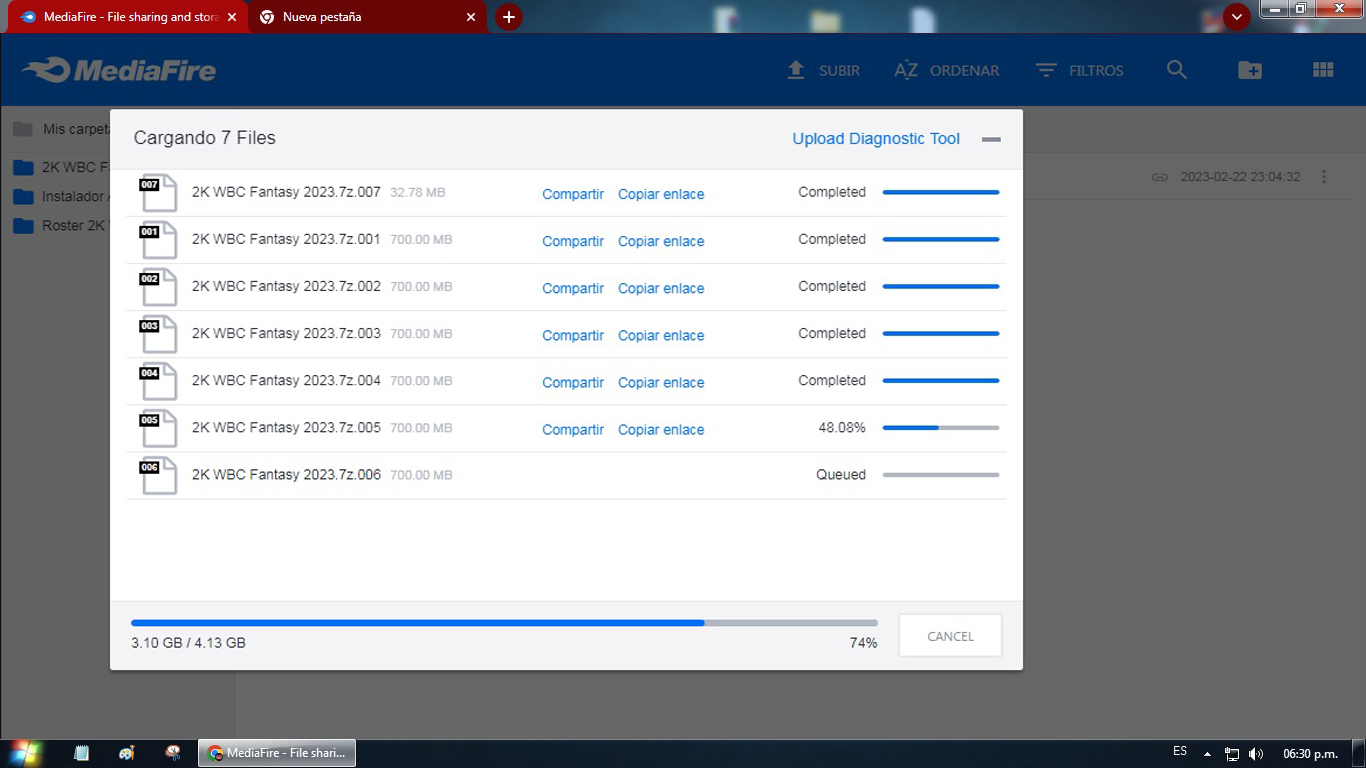The height and width of the screenshot is (768, 1366).
Task: Click the network tray icon
Action: pyautogui.click(x=1232, y=754)
